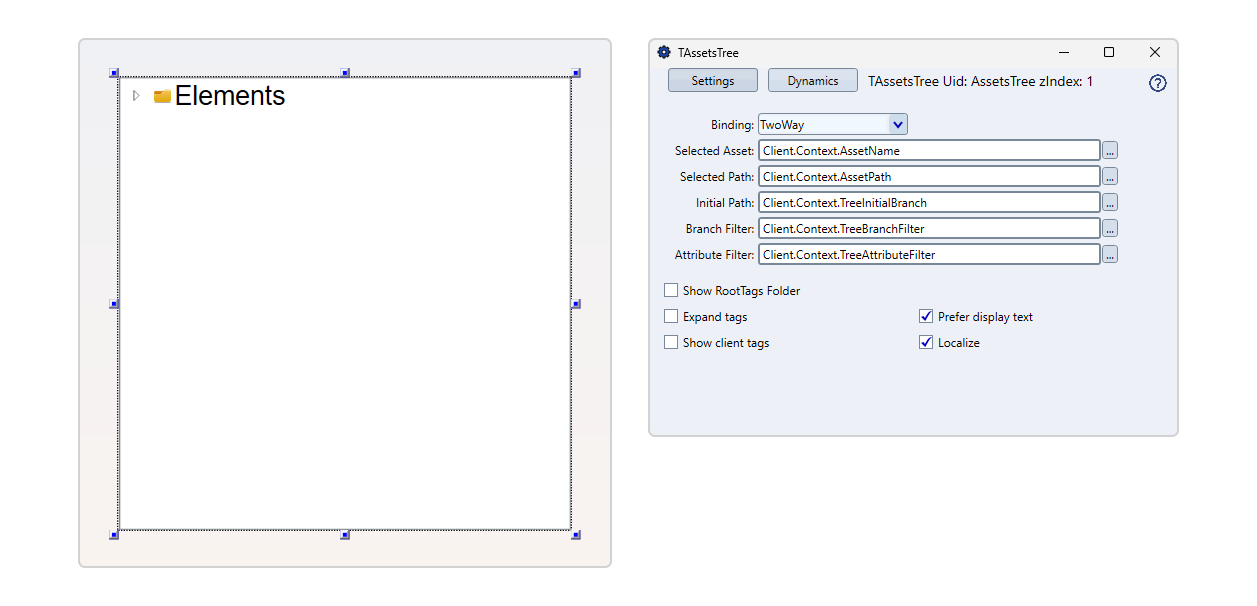Click the help question mark icon

tap(1157, 83)
